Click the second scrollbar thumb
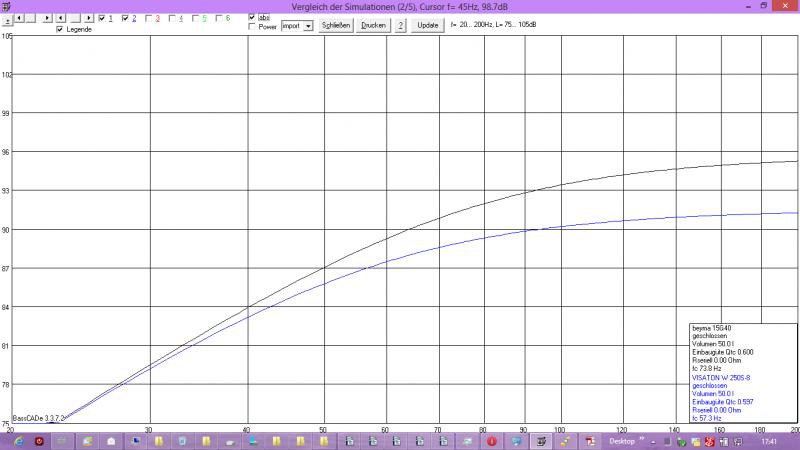This screenshot has height=450, width=800. pyautogui.click(x=75, y=18)
